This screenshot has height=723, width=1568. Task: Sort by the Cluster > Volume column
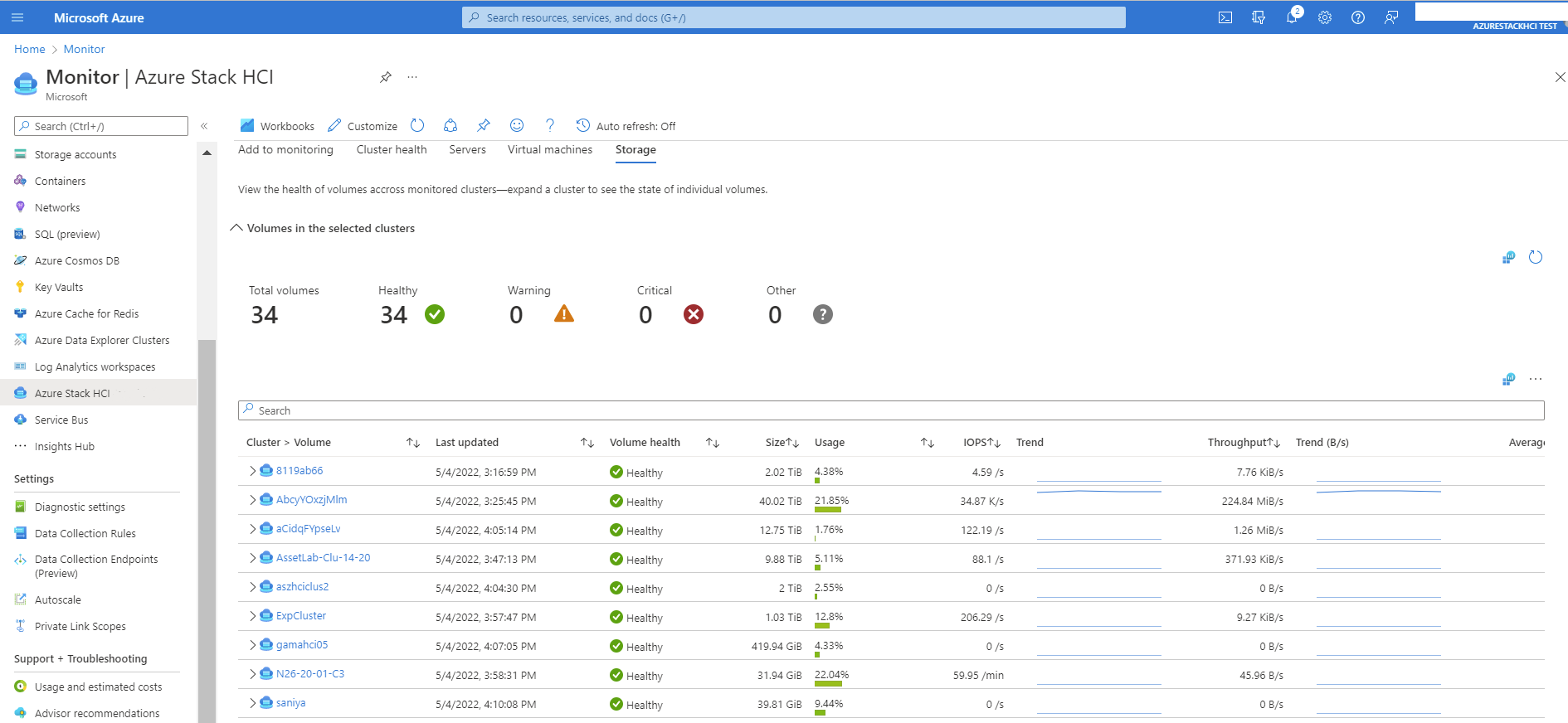point(413,443)
